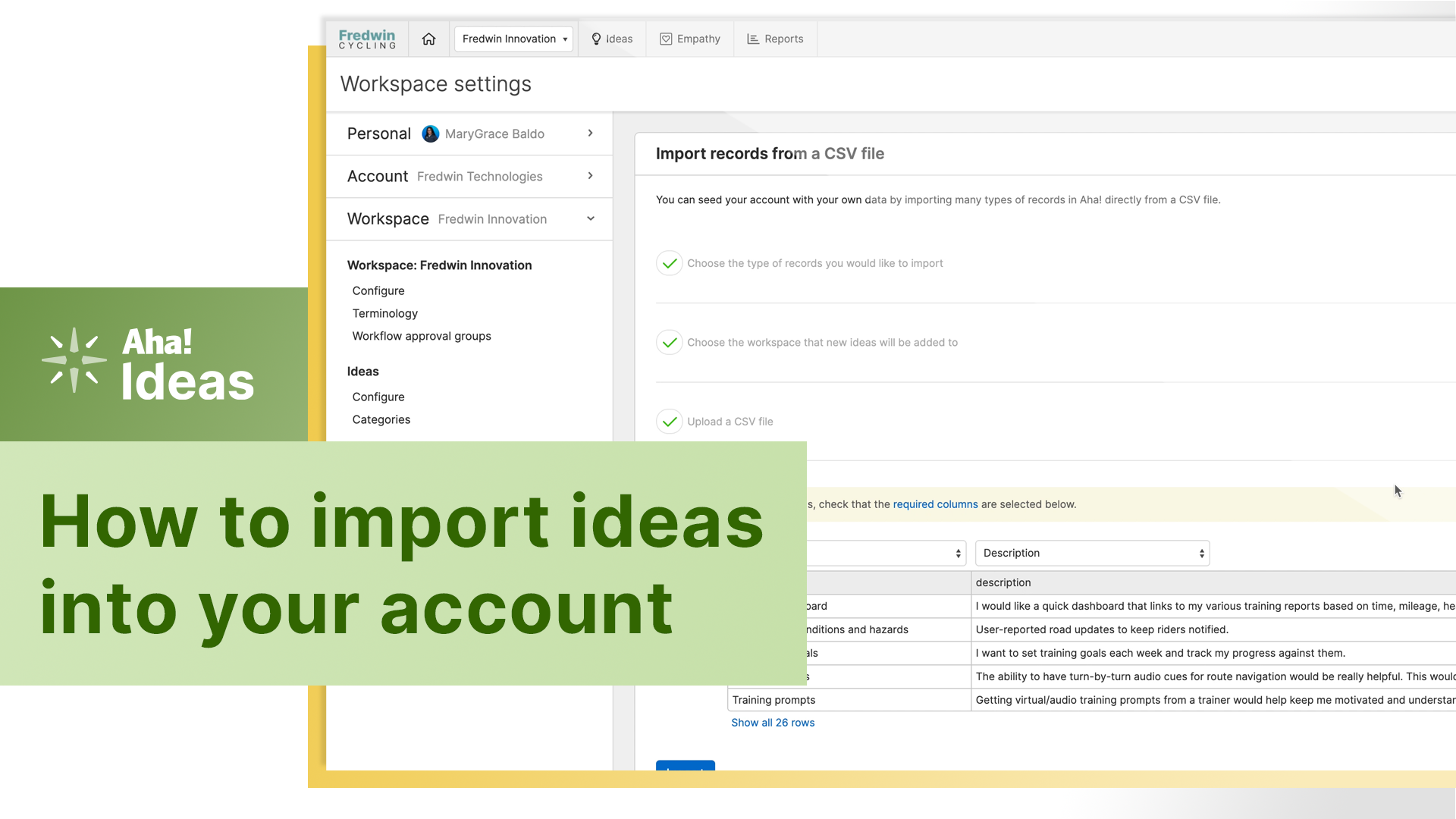This screenshot has height=819, width=1456.
Task: Click the stepper arrows on the Description dropdown
Action: coord(1202,553)
